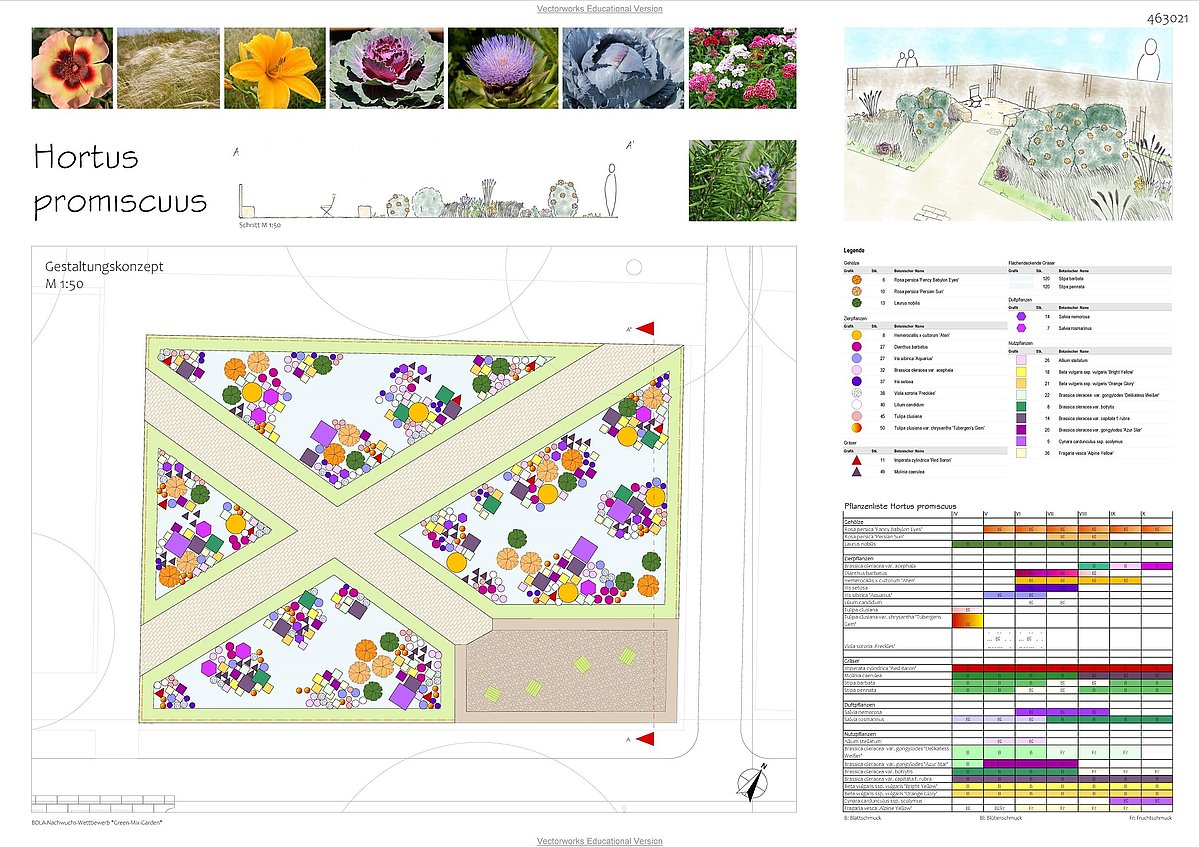The width and height of the screenshot is (1199, 848).
Task: Click the 'Hortus promiscuus' handwritten title
Action: click(x=120, y=180)
